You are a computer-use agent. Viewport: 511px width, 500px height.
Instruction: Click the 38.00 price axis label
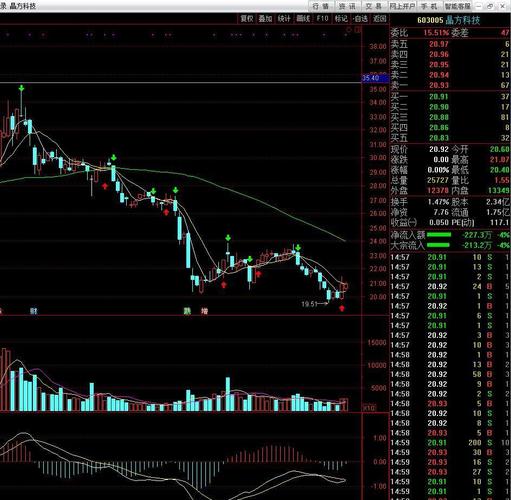378,47
